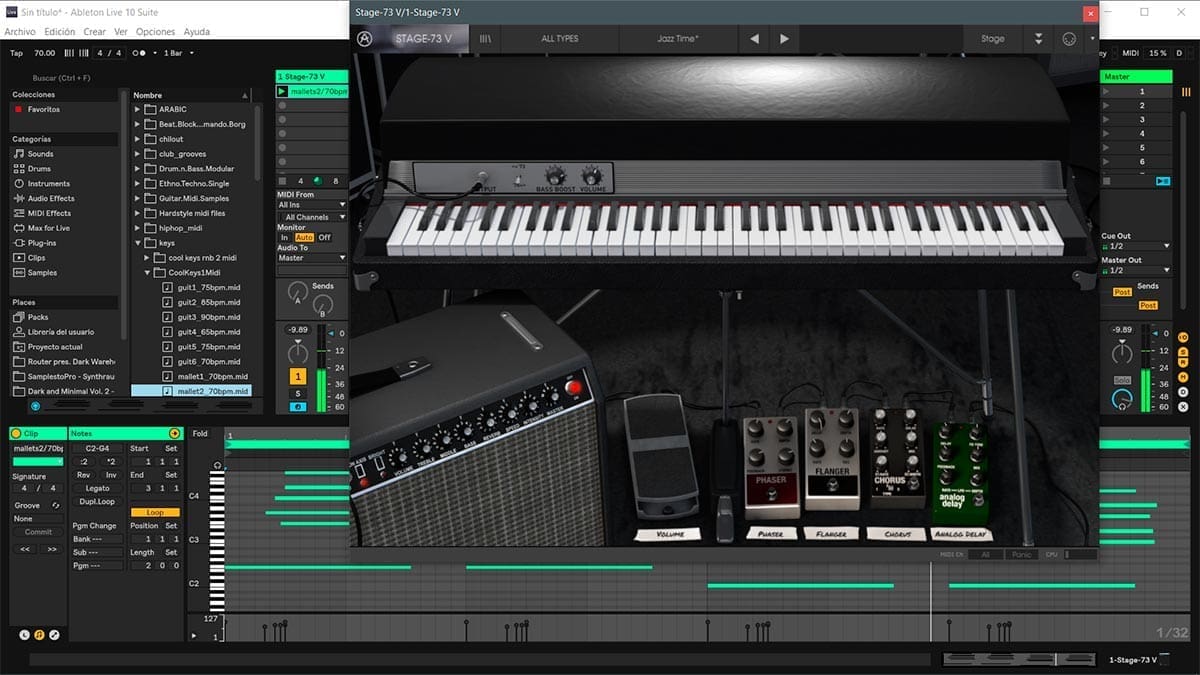Viewport: 1200px width, 675px height.
Task: Click the Rev notes button
Action: (x=84, y=475)
